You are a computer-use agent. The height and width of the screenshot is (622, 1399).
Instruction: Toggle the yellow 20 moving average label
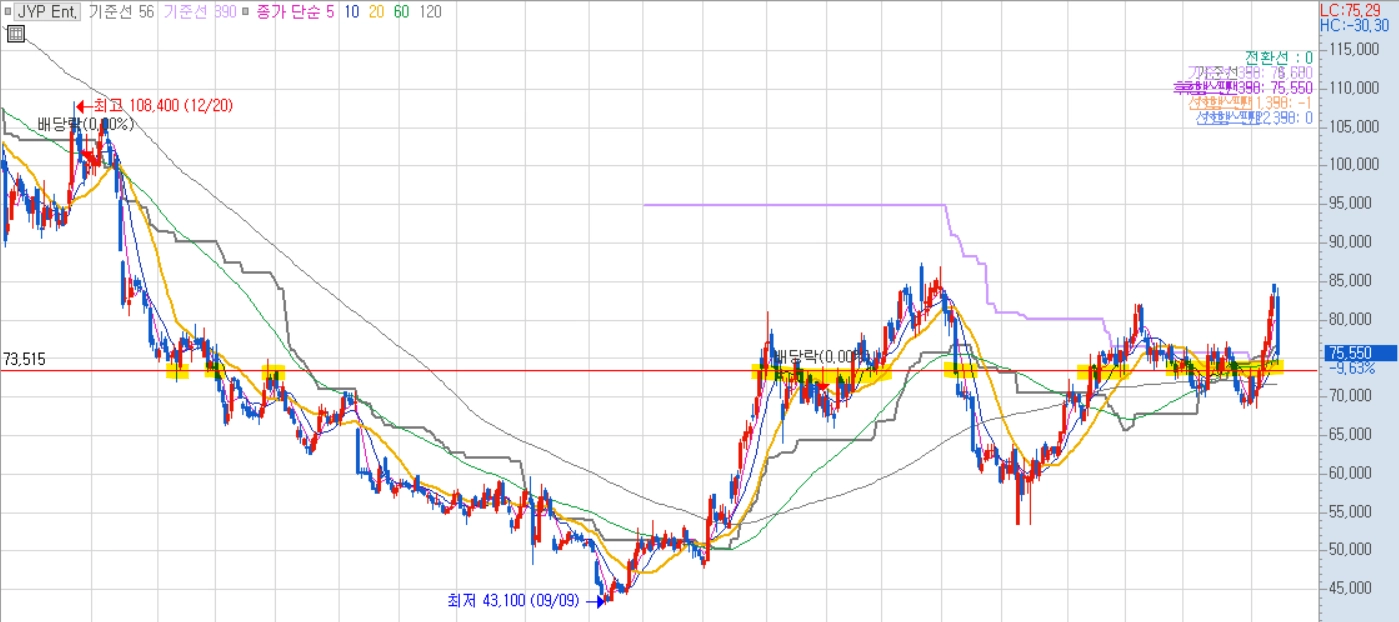pyautogui.click(x=378, y=12)
